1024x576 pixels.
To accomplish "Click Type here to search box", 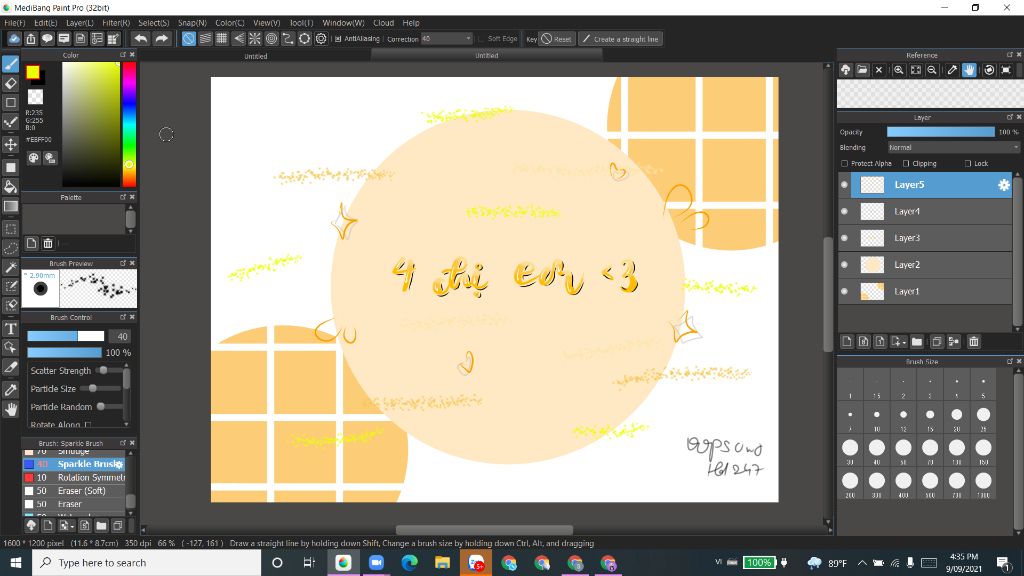I will [146, 562].
